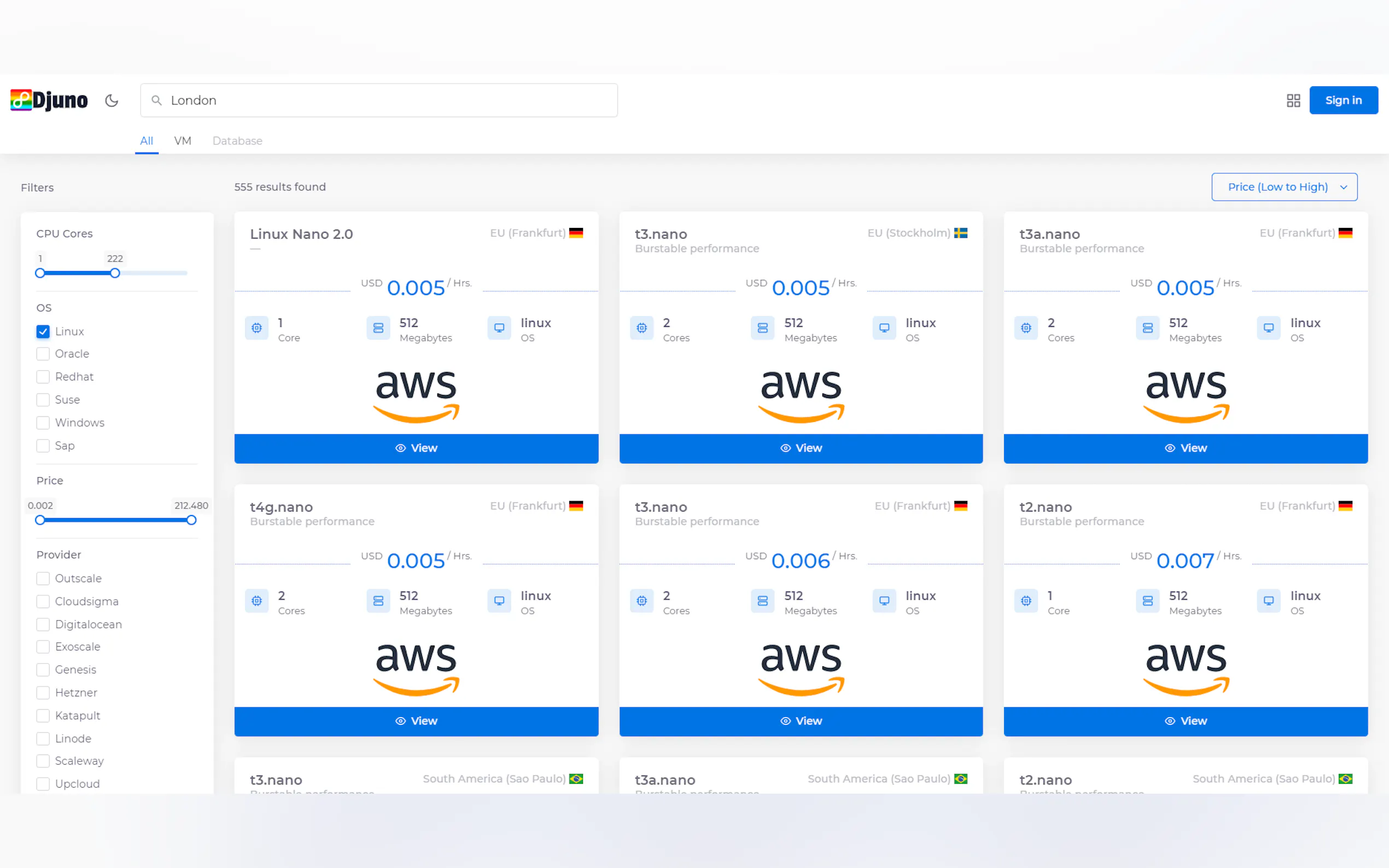Click the search magnifier icon
The height and width of the screenshot is (868, 1389).
click(x=156, y=101)
